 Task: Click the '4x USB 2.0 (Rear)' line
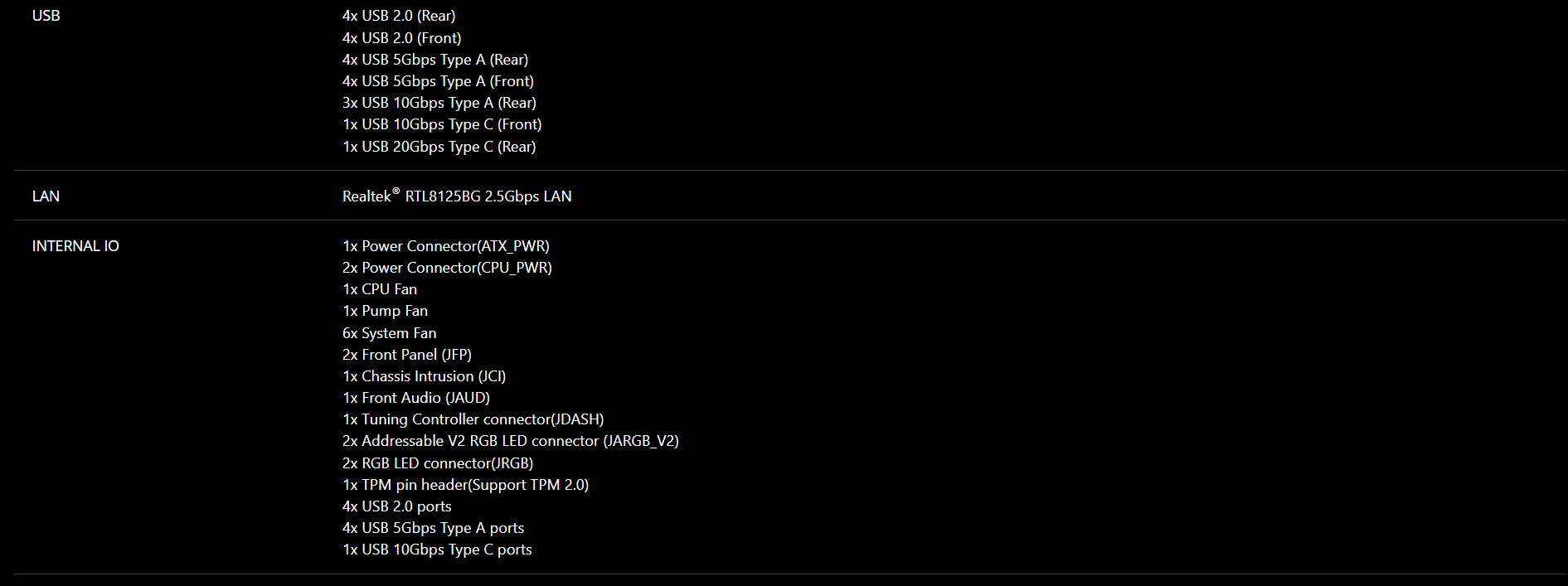(399, 16)
